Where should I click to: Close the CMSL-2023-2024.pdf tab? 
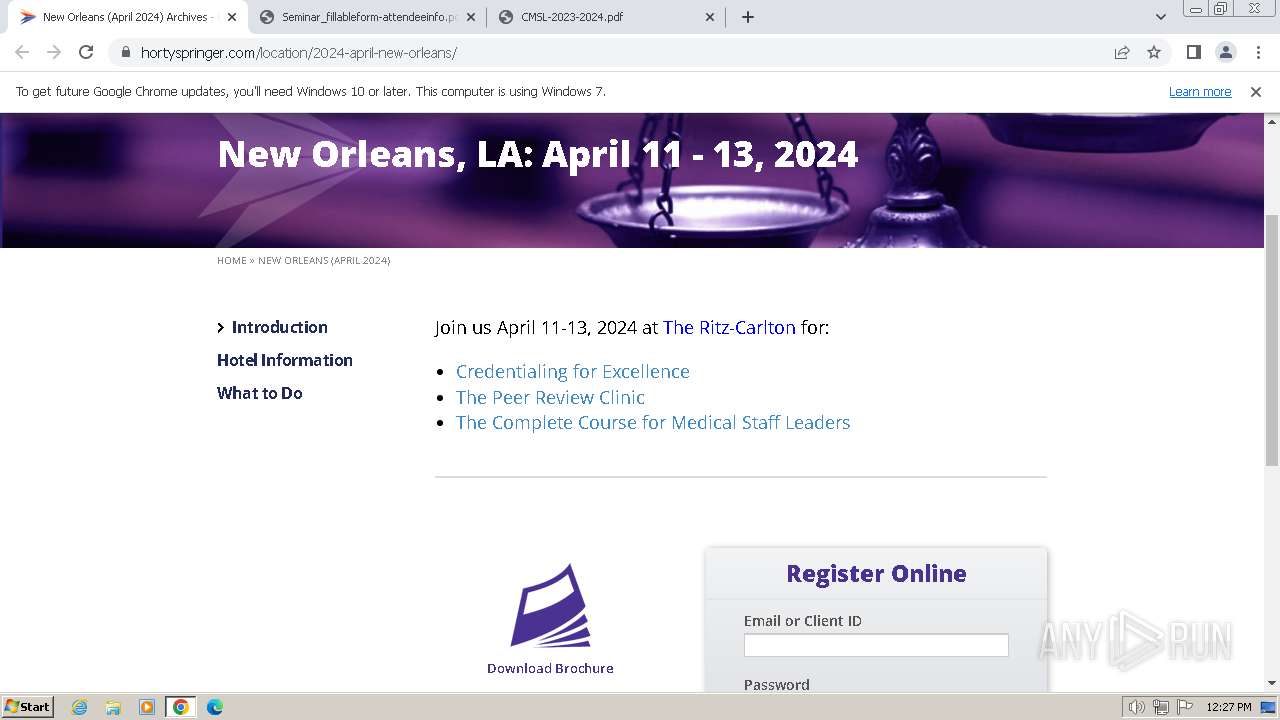tap(710, 17)
